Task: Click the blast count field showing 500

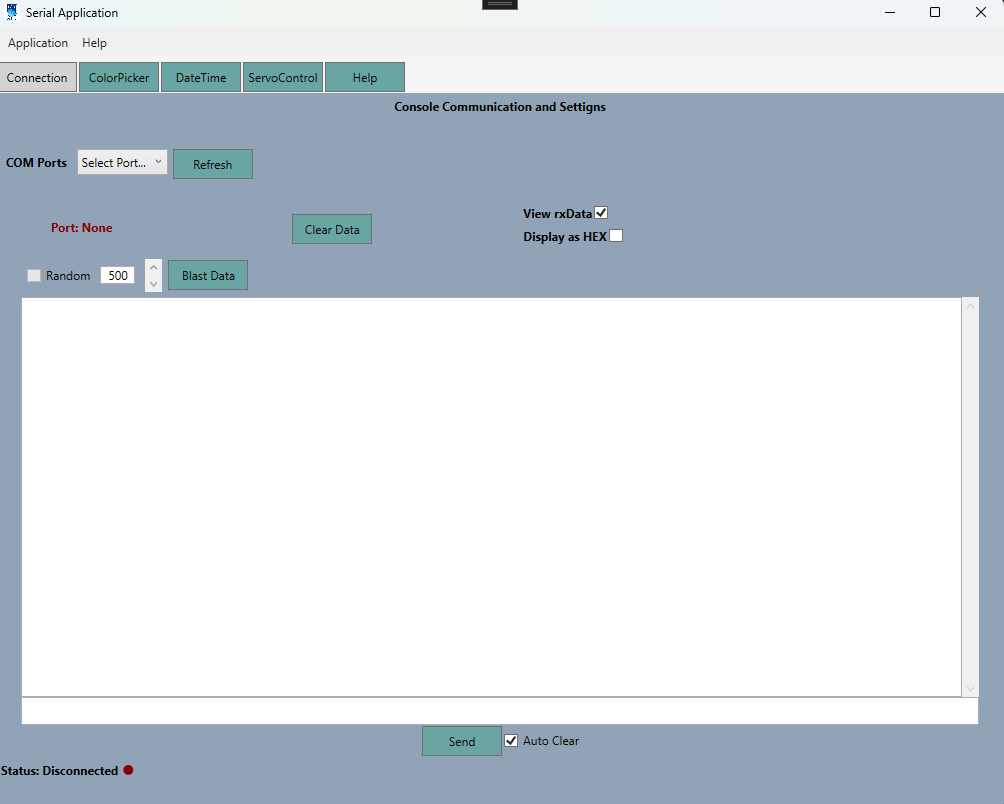Action: click(117, 276)
